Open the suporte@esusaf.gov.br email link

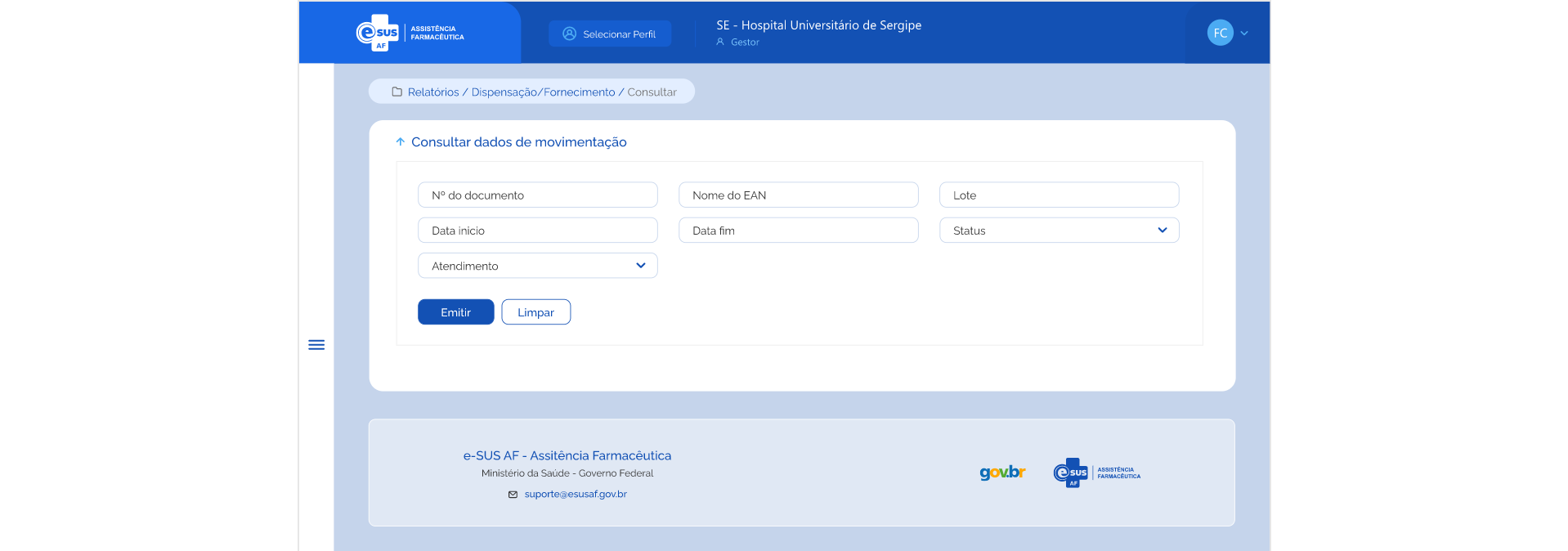click(x=576, y=495)
